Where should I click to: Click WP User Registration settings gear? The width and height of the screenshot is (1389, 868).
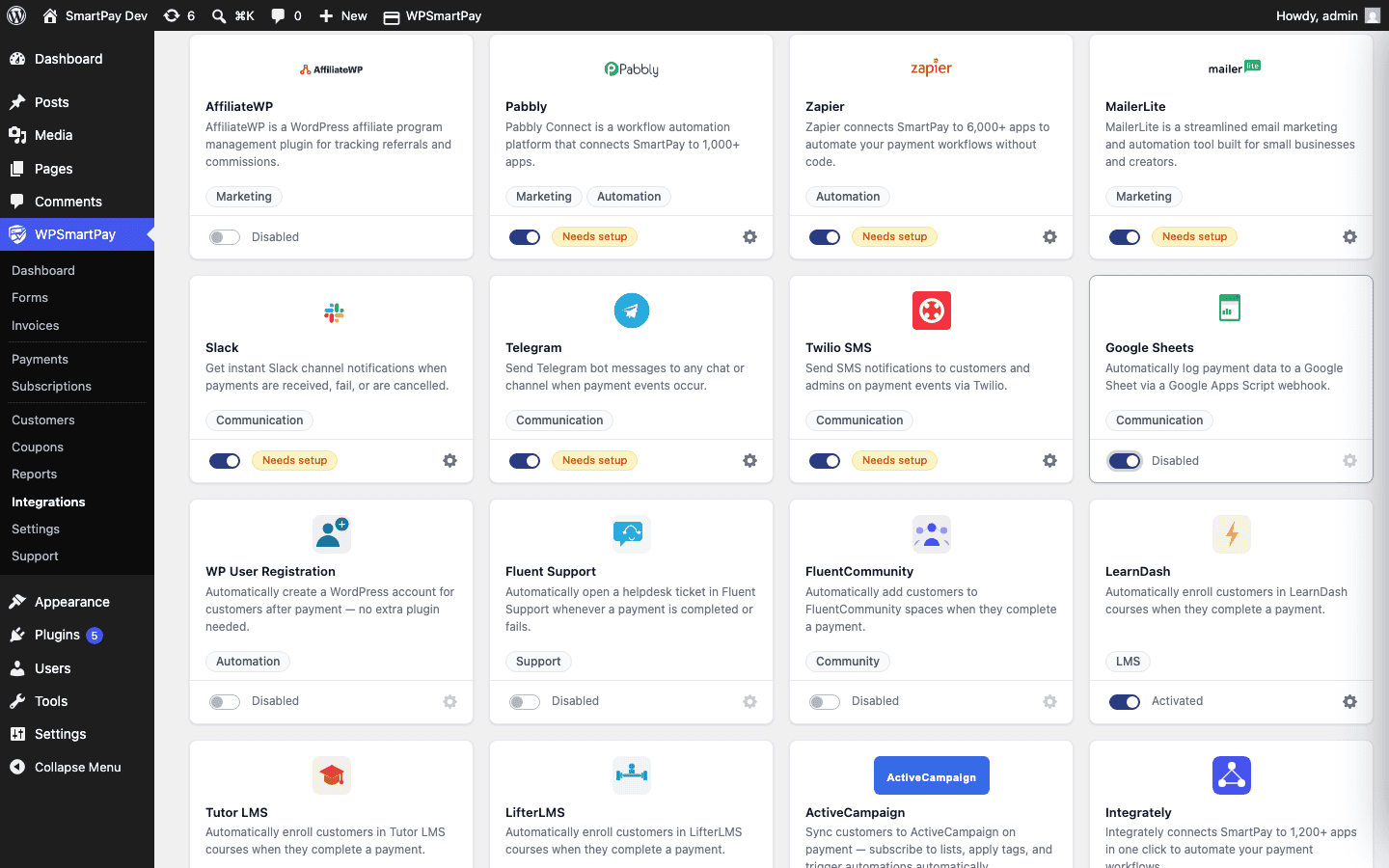pyautogui.click(x=449, y=702)
